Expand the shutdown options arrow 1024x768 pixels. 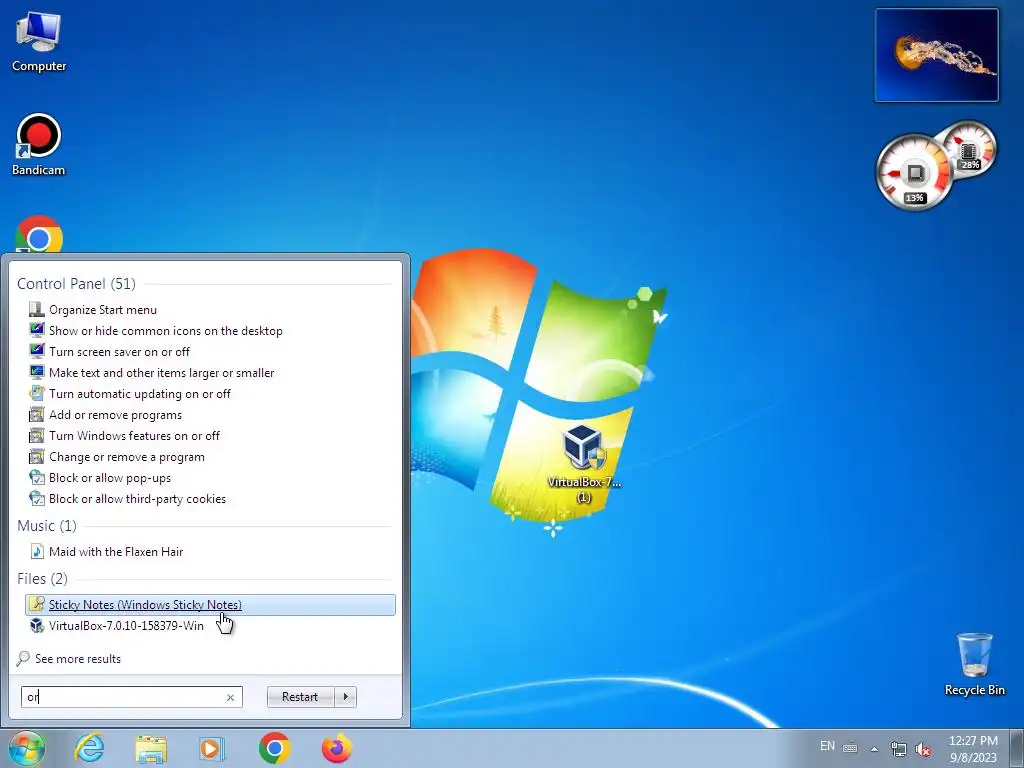click(345, 697)
